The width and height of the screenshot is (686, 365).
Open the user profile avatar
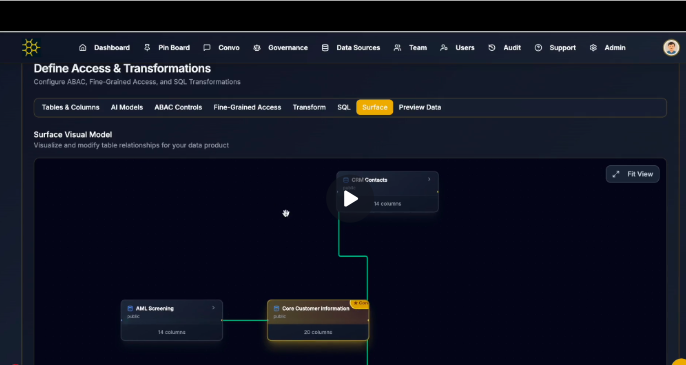pyautogui.click(x=671, y=48)
